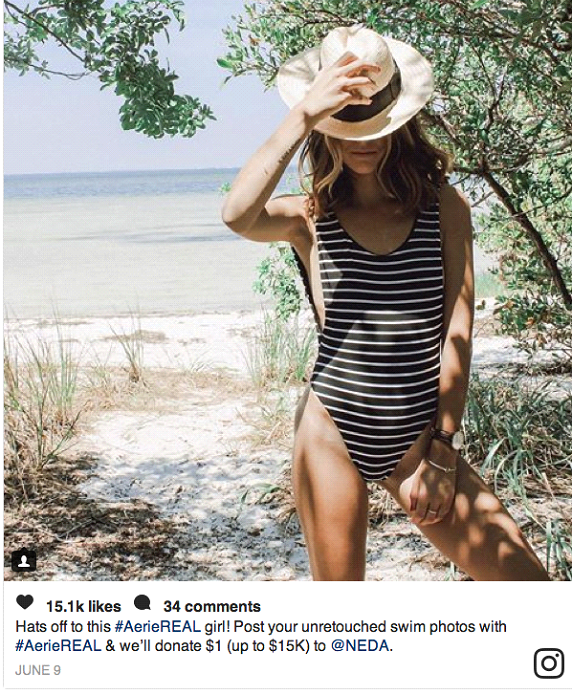The height and width of the screenshot is (694, 572).
Task: Click the speech bubble comment icon
Action: click(x=142, y=602)
